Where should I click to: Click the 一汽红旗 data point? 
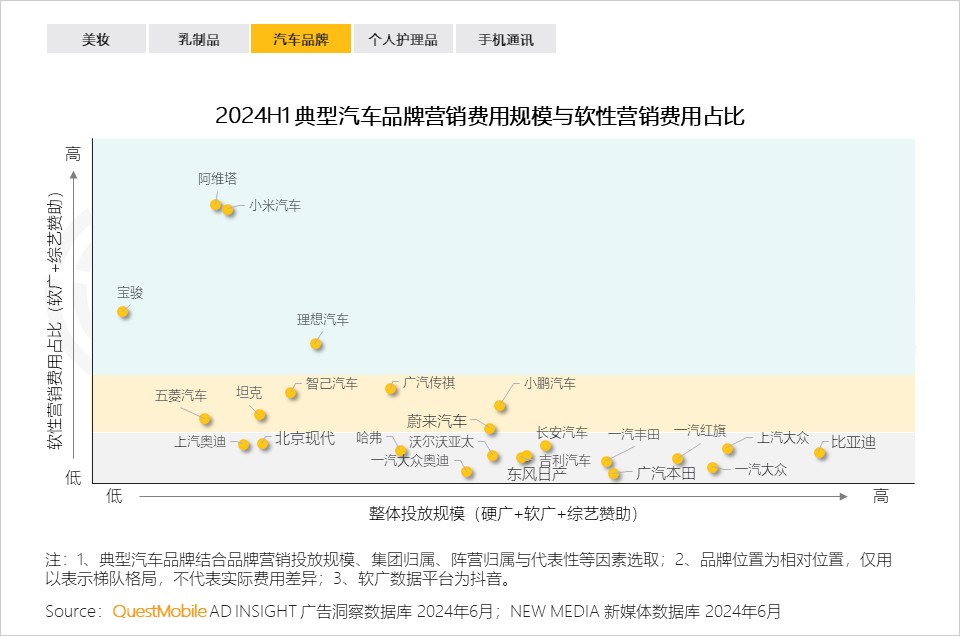(x=678, y=458)
